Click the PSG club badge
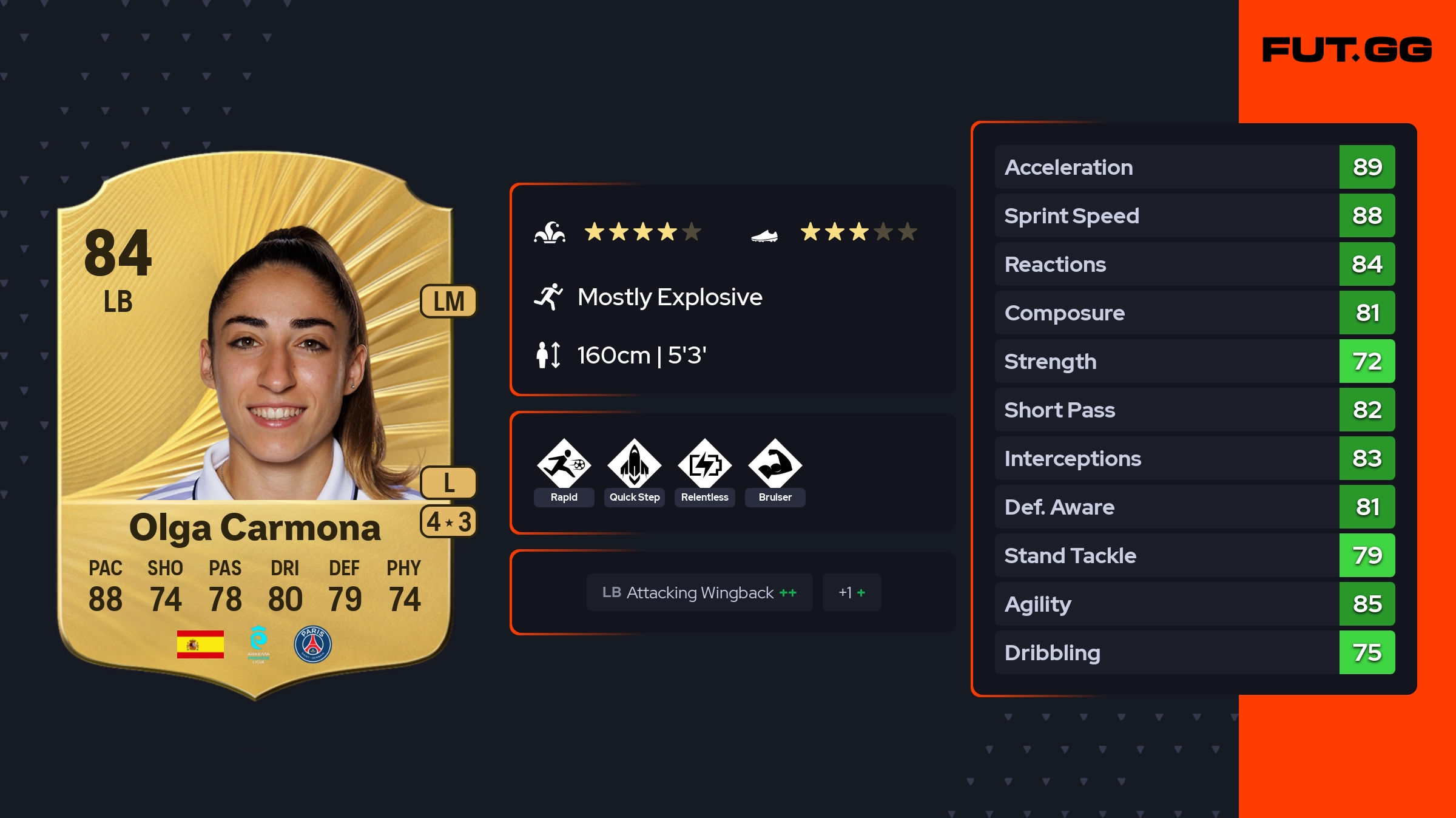Viewport: 1456px width, 818px height. point(312,644)
